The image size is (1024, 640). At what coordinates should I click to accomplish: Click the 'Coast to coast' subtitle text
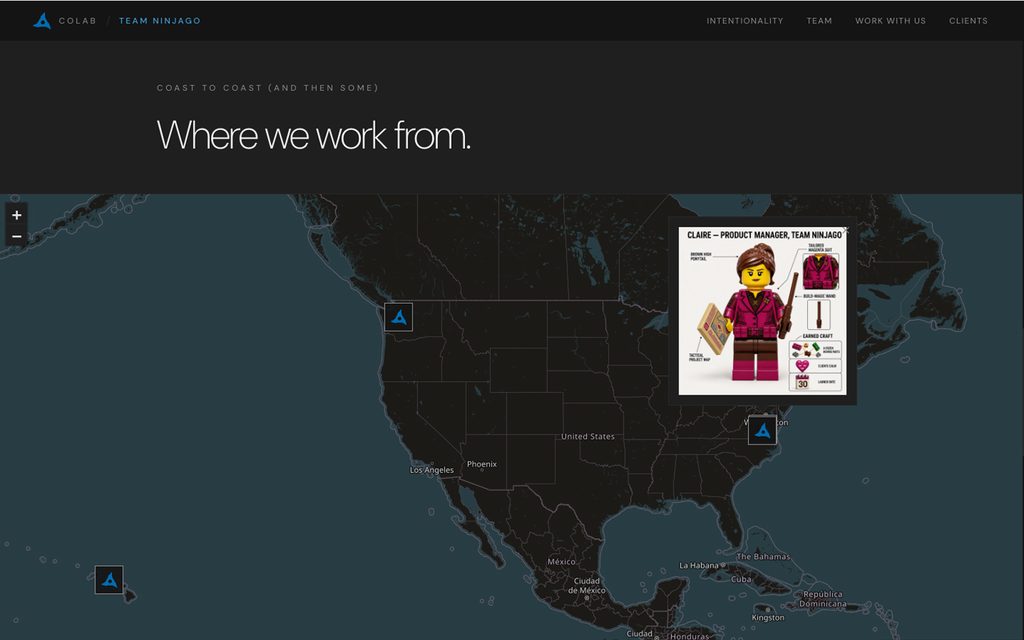click(x=267, y=88)
